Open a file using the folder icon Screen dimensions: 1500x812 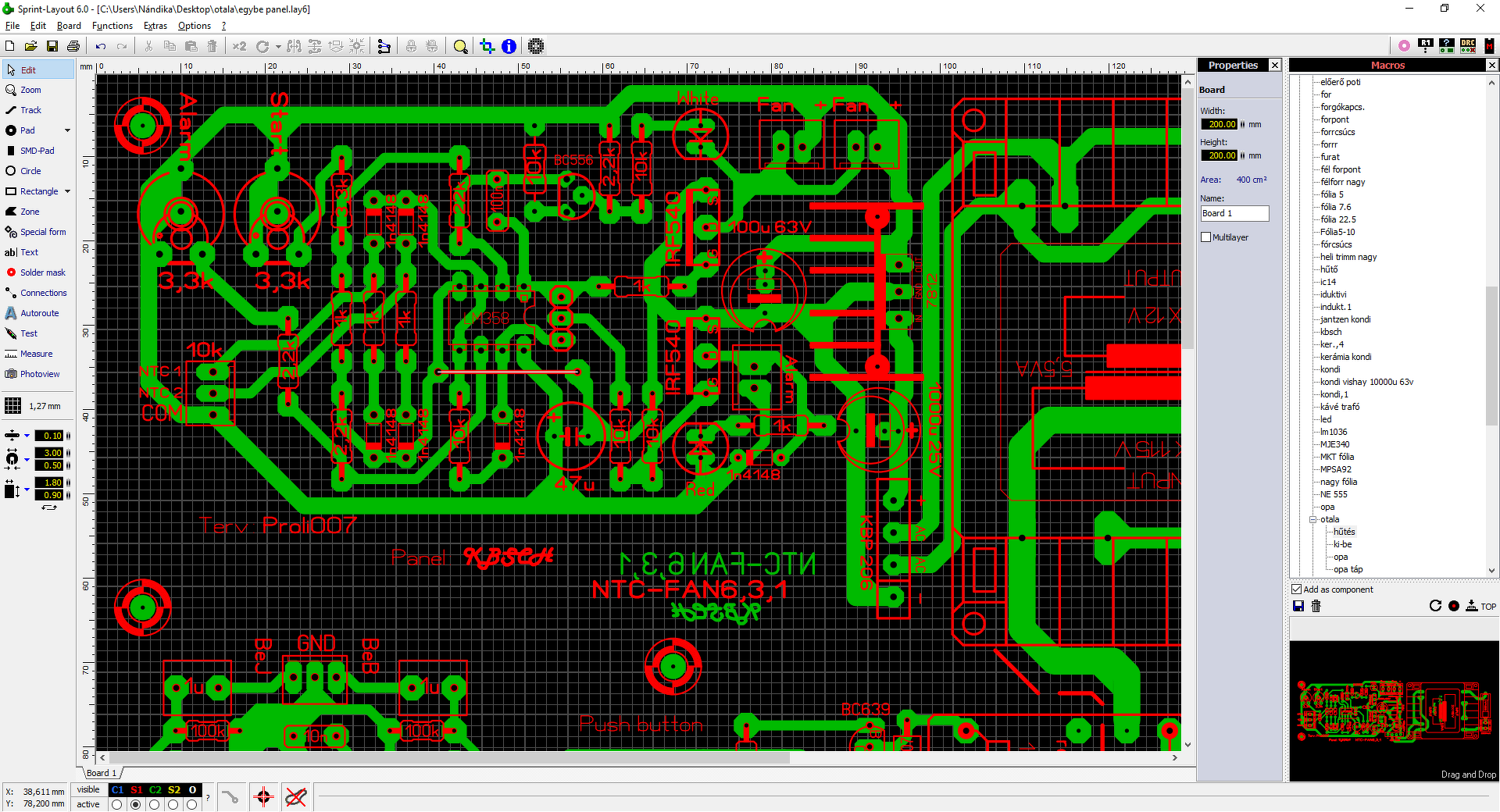pyautogui.click(x=30, y=46)
